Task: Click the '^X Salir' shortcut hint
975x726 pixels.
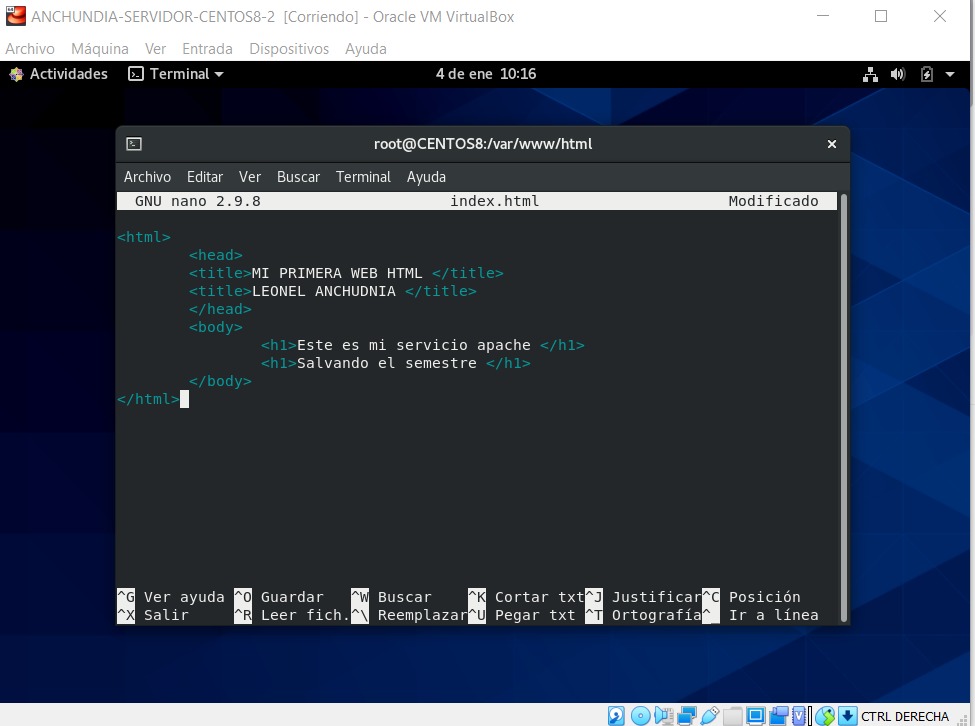Action: (152, 615)
